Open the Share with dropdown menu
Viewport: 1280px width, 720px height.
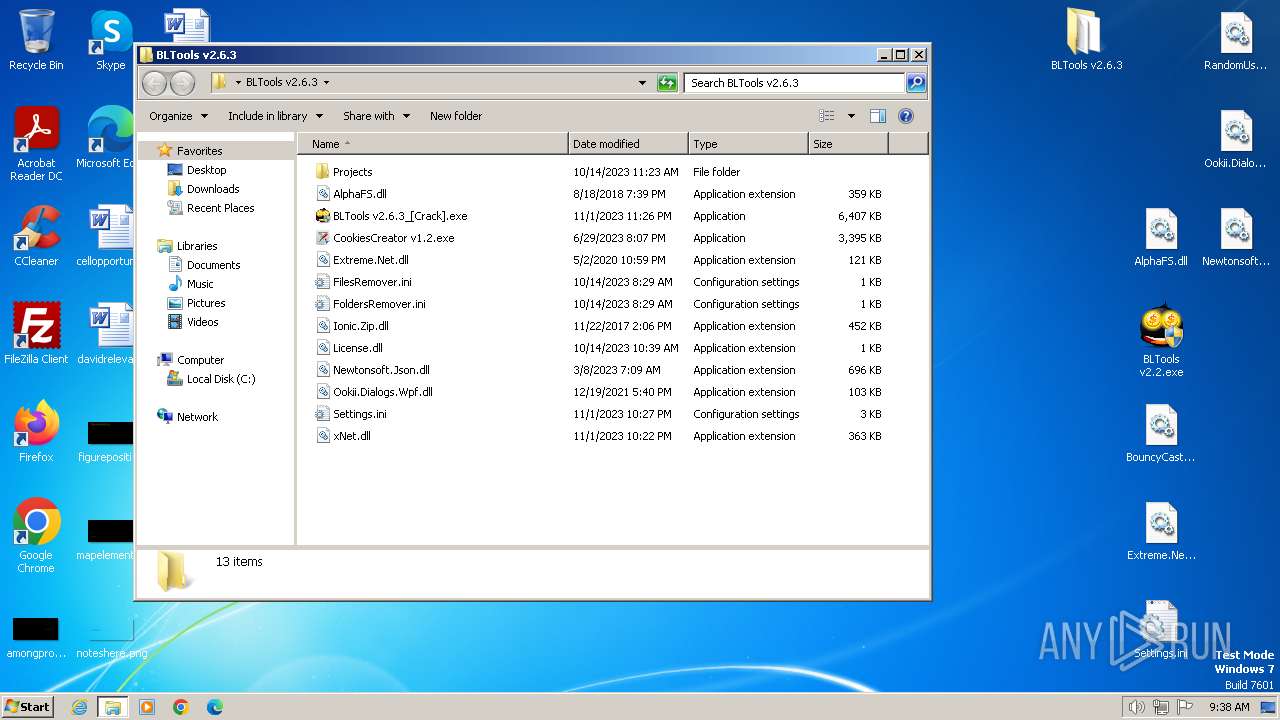377,116
